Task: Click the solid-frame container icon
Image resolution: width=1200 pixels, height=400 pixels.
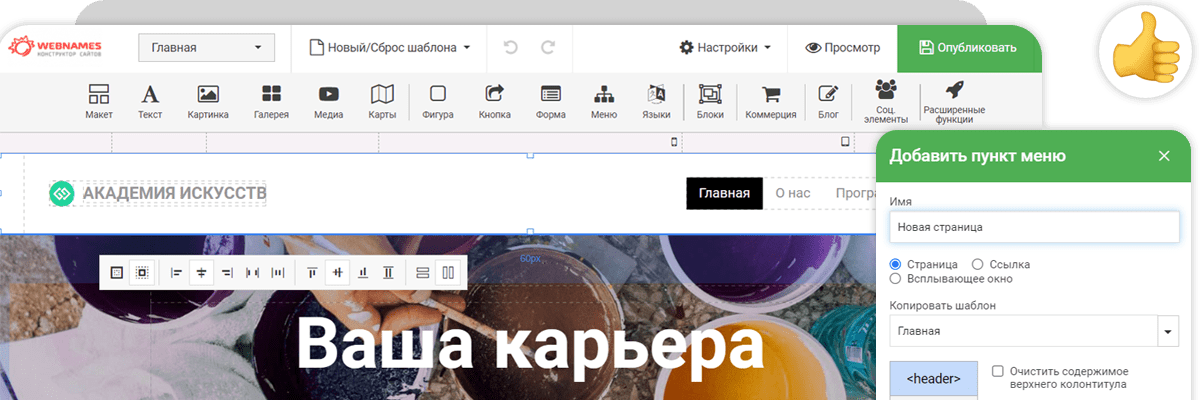Action: click(117, 272)
